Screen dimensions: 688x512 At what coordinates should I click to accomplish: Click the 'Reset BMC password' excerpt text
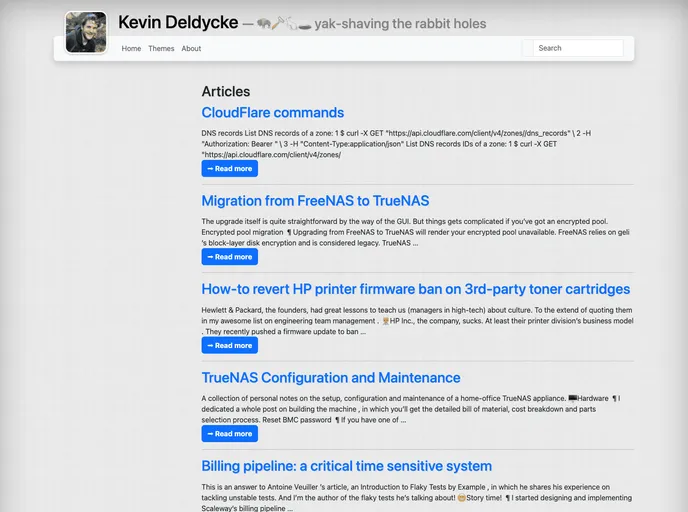(297, 420)
